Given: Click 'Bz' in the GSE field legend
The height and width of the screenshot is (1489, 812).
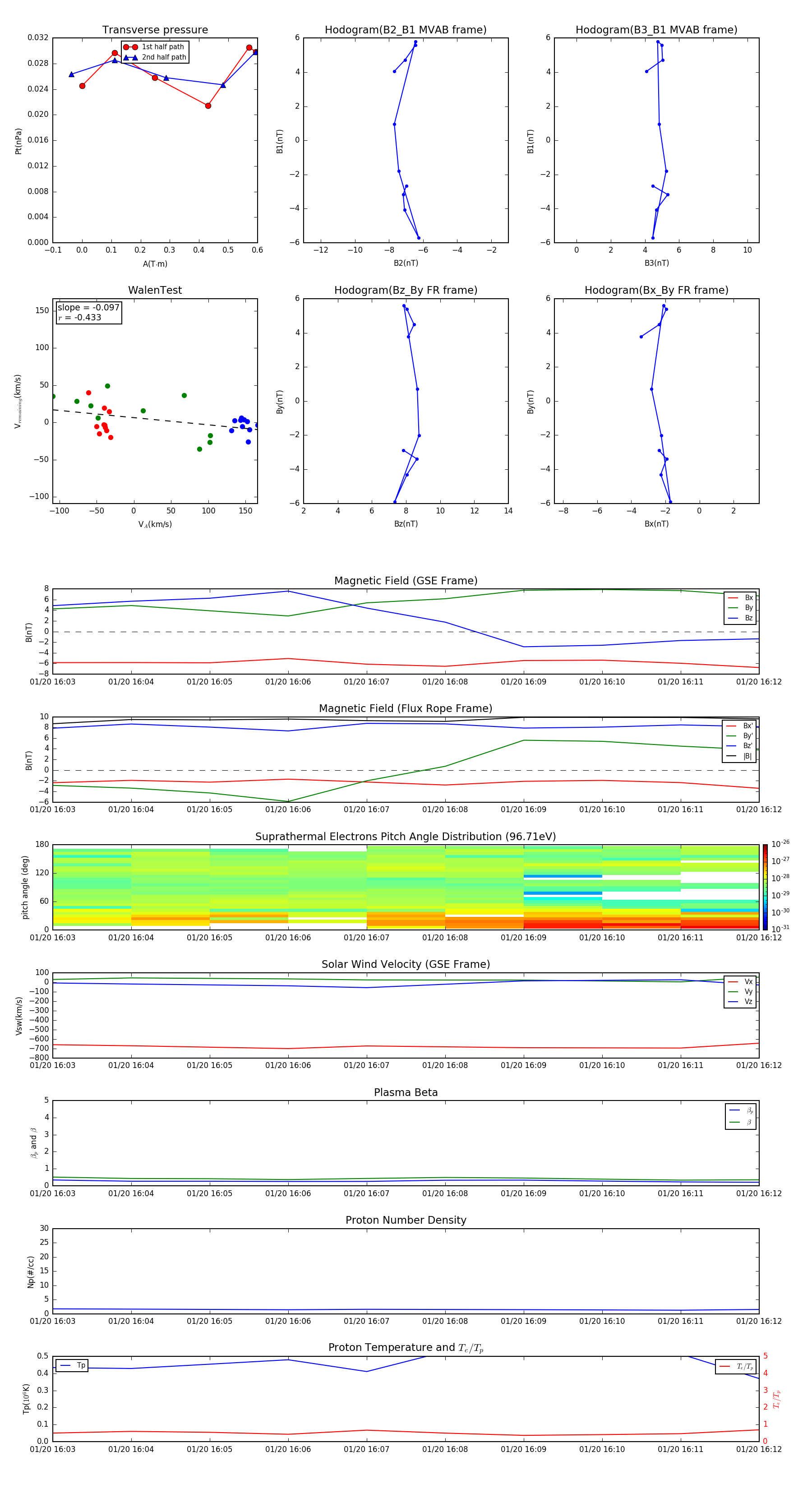Looking at the screenshot, I should pos(748,618).
